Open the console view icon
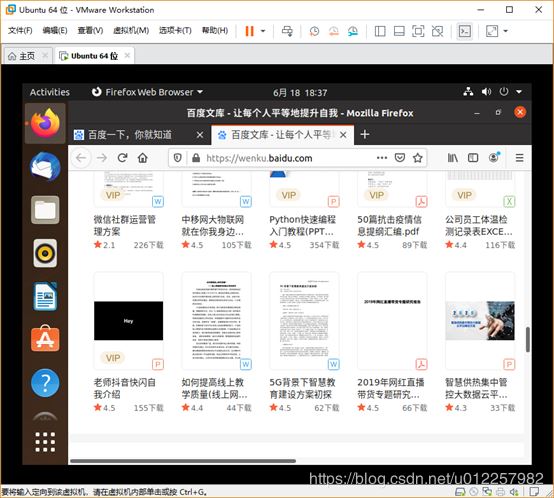554x498 pixels. point(465,31)
